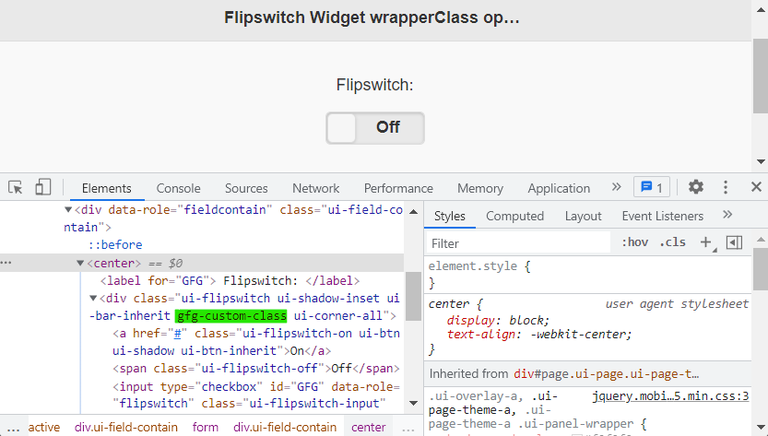768x436 pixels.
Task: Open the Memory tab
Action: [x=480, y=188]
